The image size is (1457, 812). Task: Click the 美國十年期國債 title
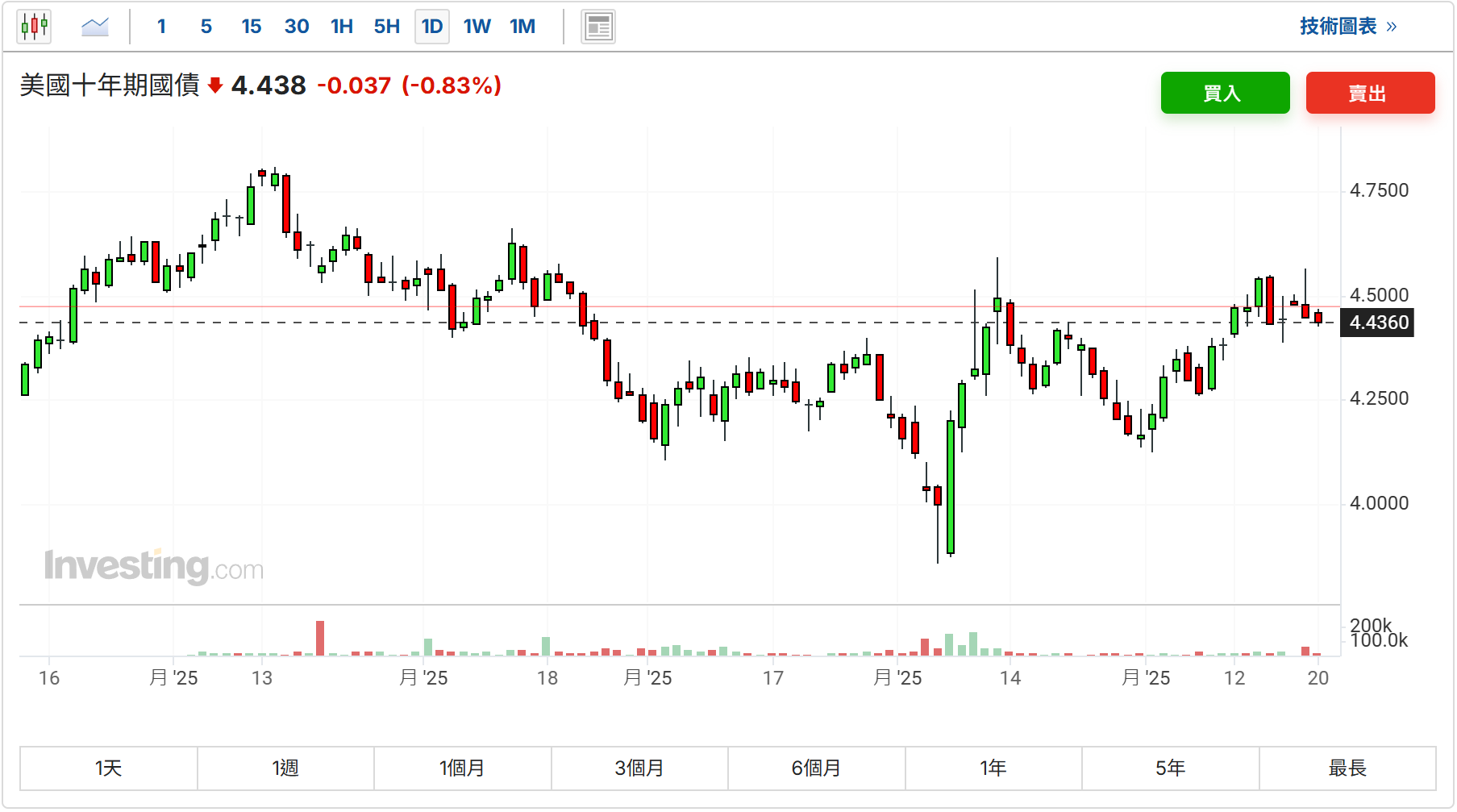click(110, 85)
